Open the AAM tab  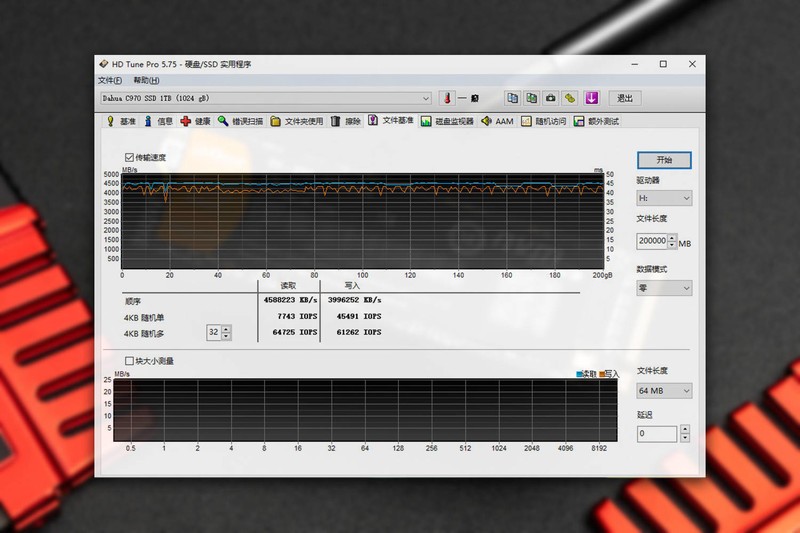click(x=497, y=121)
